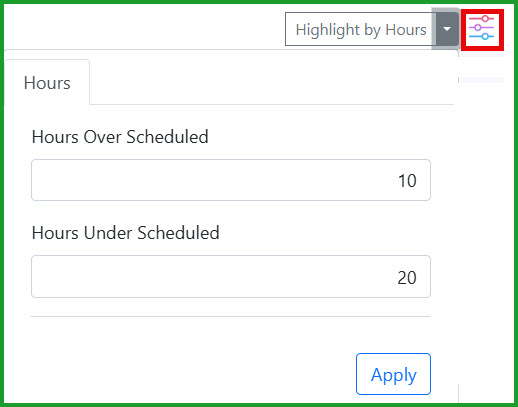This screenshot has width=518, height=407.
Task: Click the Apply button
Action: [393, 374]
